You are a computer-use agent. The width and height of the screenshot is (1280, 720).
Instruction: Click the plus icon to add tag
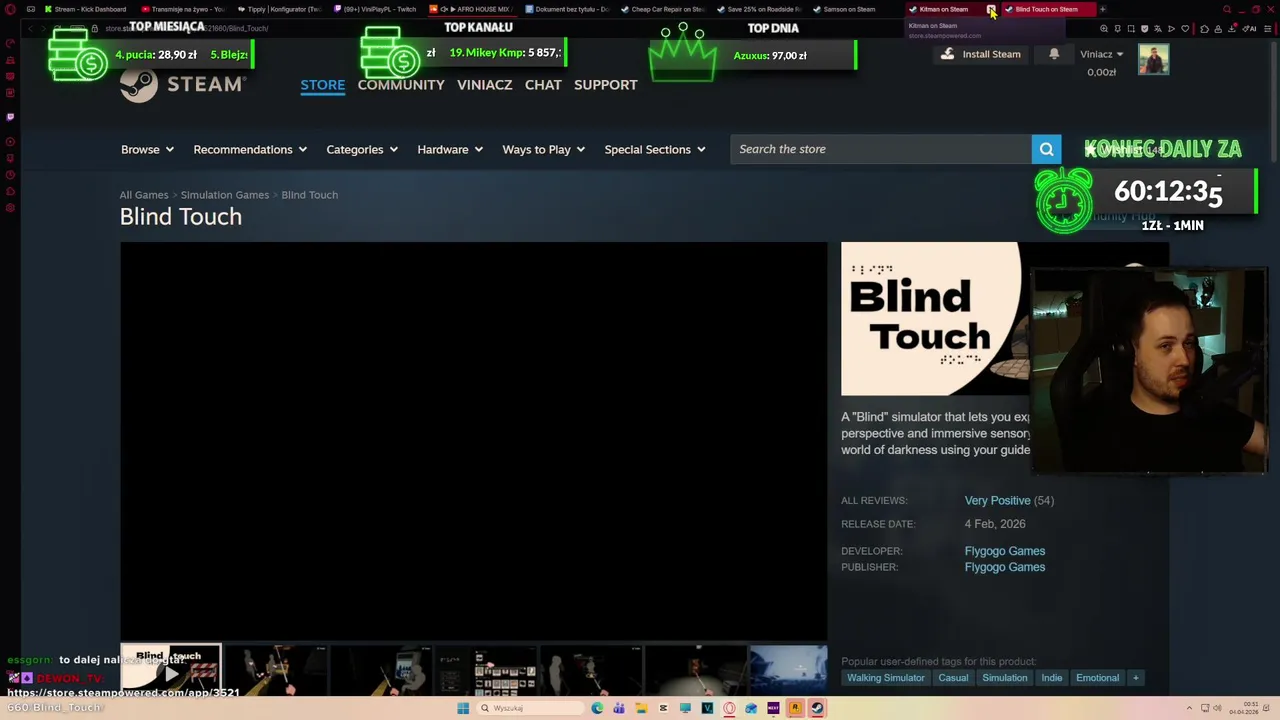[1135, 678]
